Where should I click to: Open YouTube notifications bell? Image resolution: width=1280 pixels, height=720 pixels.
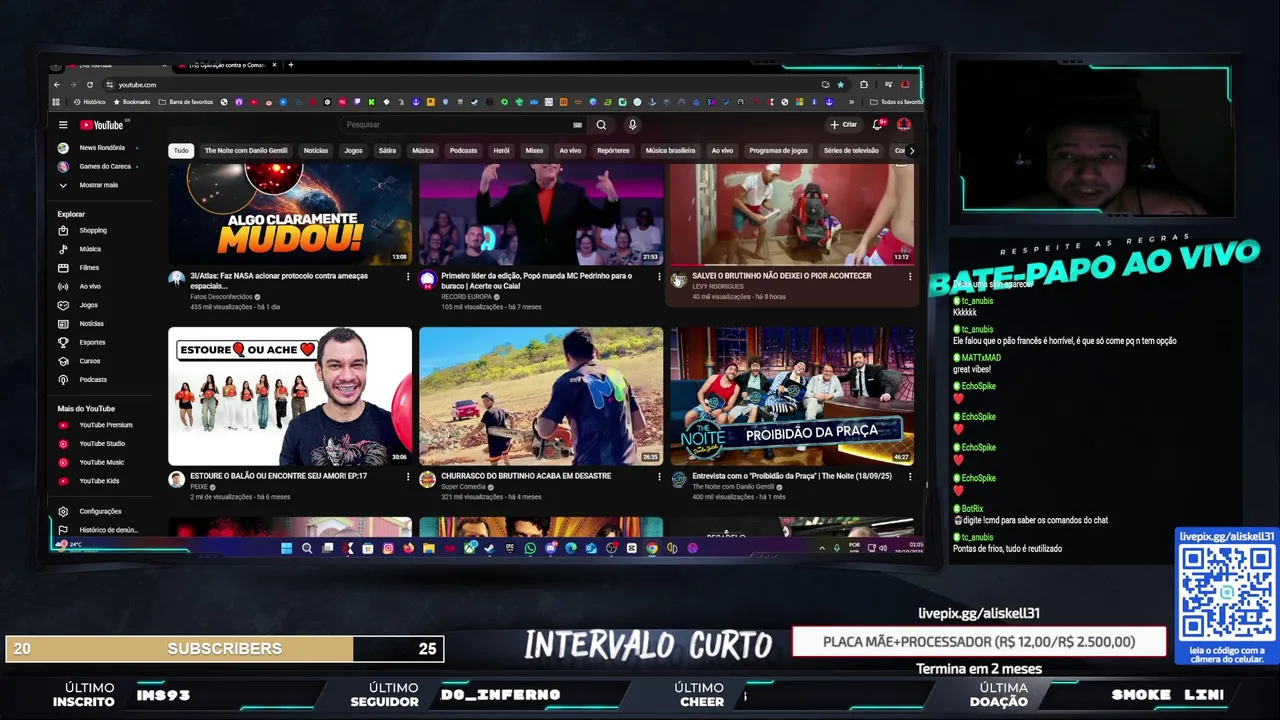tap(877, 125)
